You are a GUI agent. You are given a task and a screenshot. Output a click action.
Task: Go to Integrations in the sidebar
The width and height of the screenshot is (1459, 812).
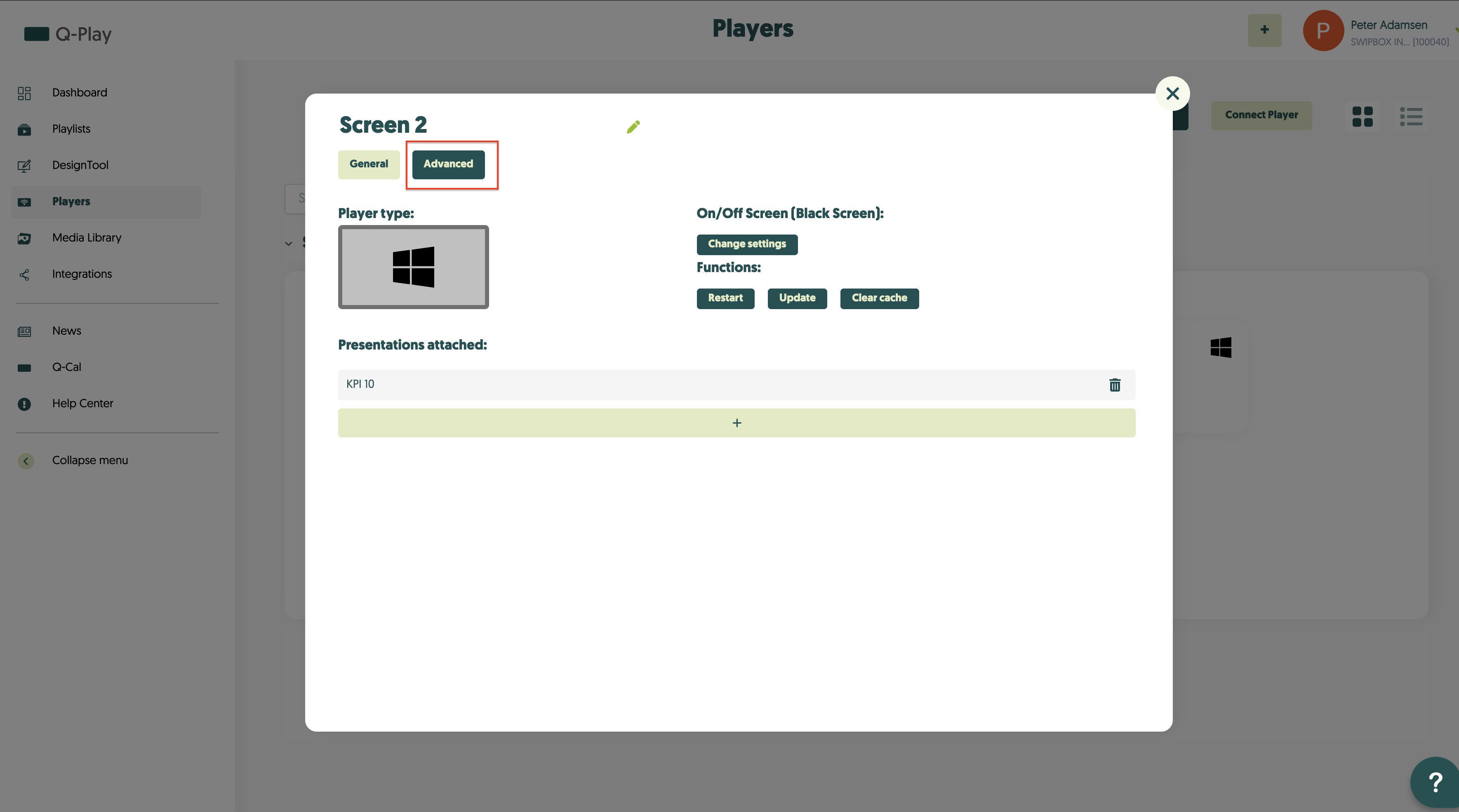[82, 274]
